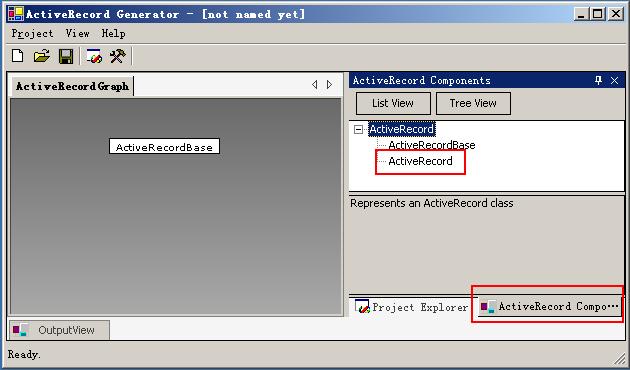Image resolution: width=630 pixels, height=370 pixels.
Task: Click the 'Ready.' status bar text
Action: 24,354
